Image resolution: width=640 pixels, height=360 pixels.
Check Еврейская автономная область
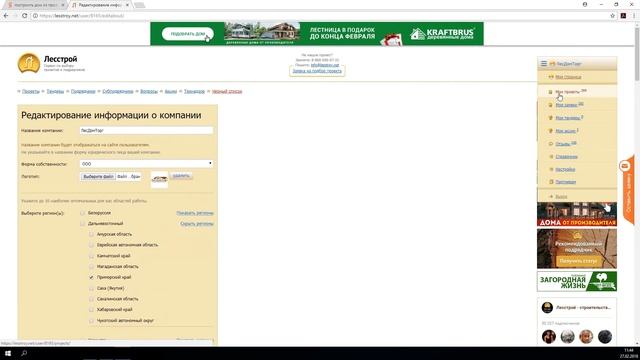91,245
